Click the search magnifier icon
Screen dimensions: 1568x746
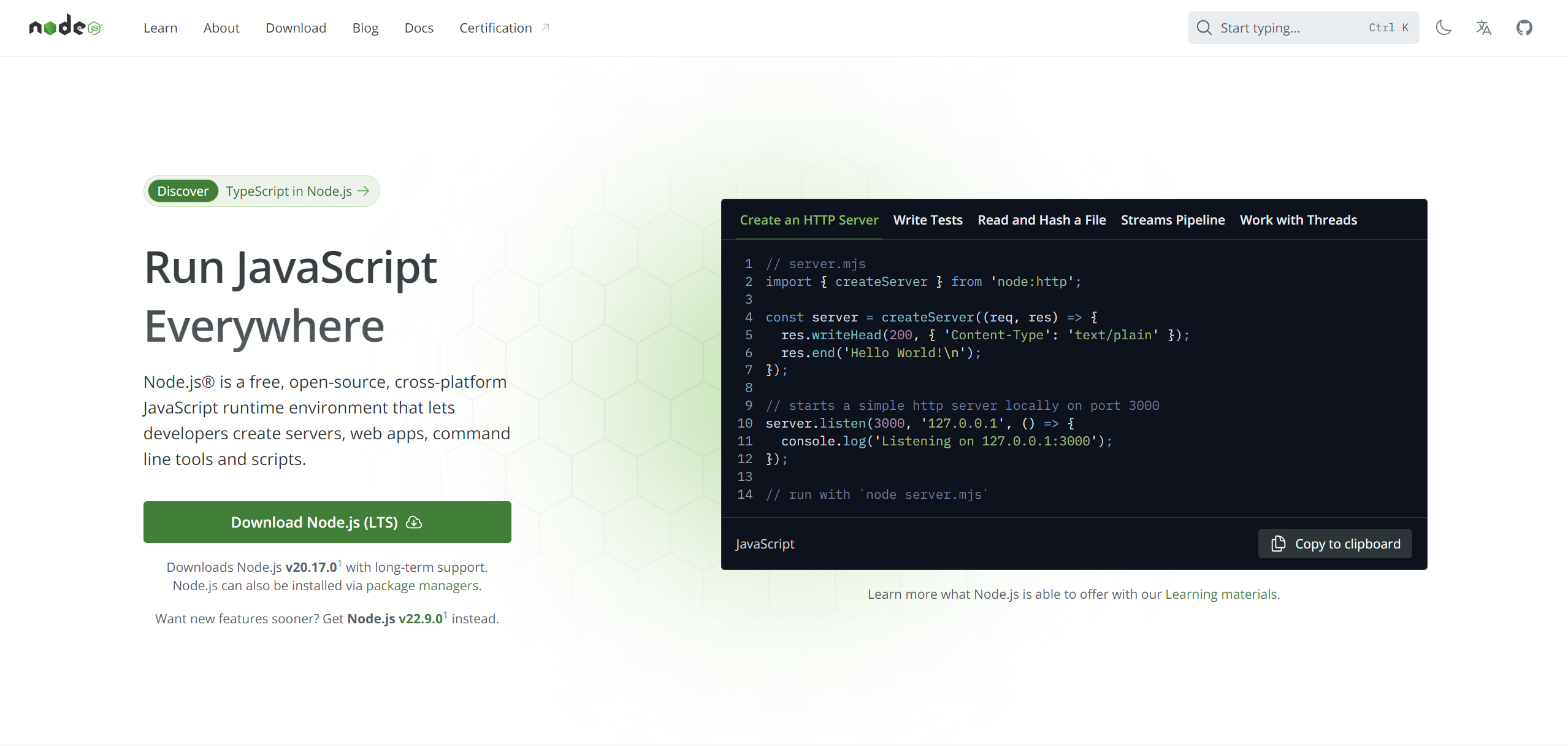point(1204,28)
